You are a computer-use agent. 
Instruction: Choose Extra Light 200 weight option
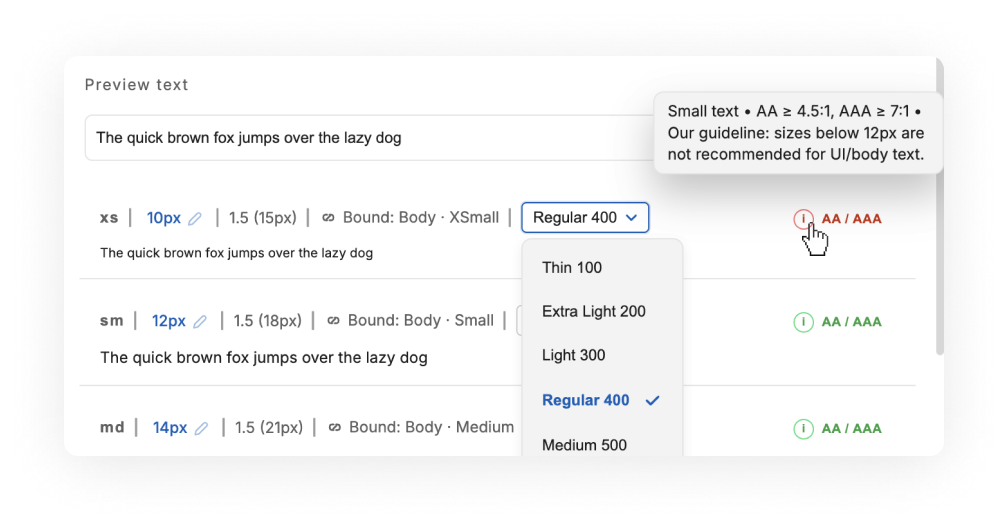tap(594, 311)
